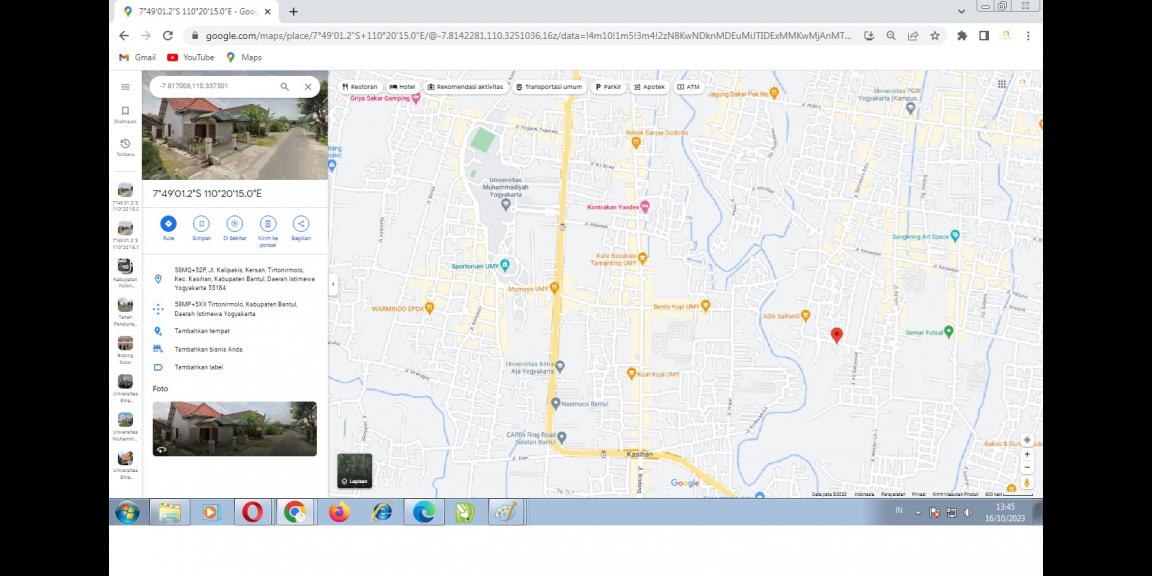Image resolution: width=1152 pixels, height=576 pixels.
Task: Toggle the Restoran filter chip
Action: [360, 87]
